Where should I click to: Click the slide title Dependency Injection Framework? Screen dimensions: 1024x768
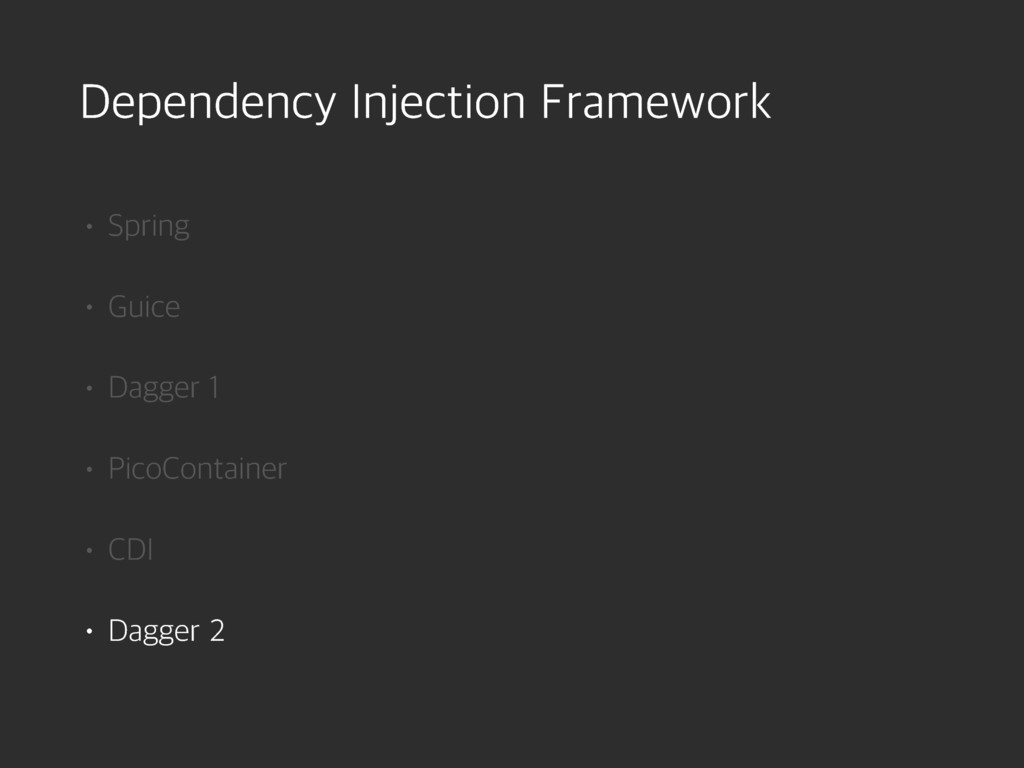click(425, 103)
